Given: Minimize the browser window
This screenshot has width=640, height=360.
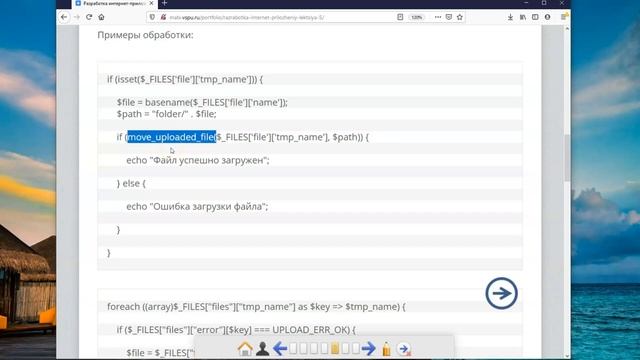Looking at the screenshot, I should tap(526, 3).
